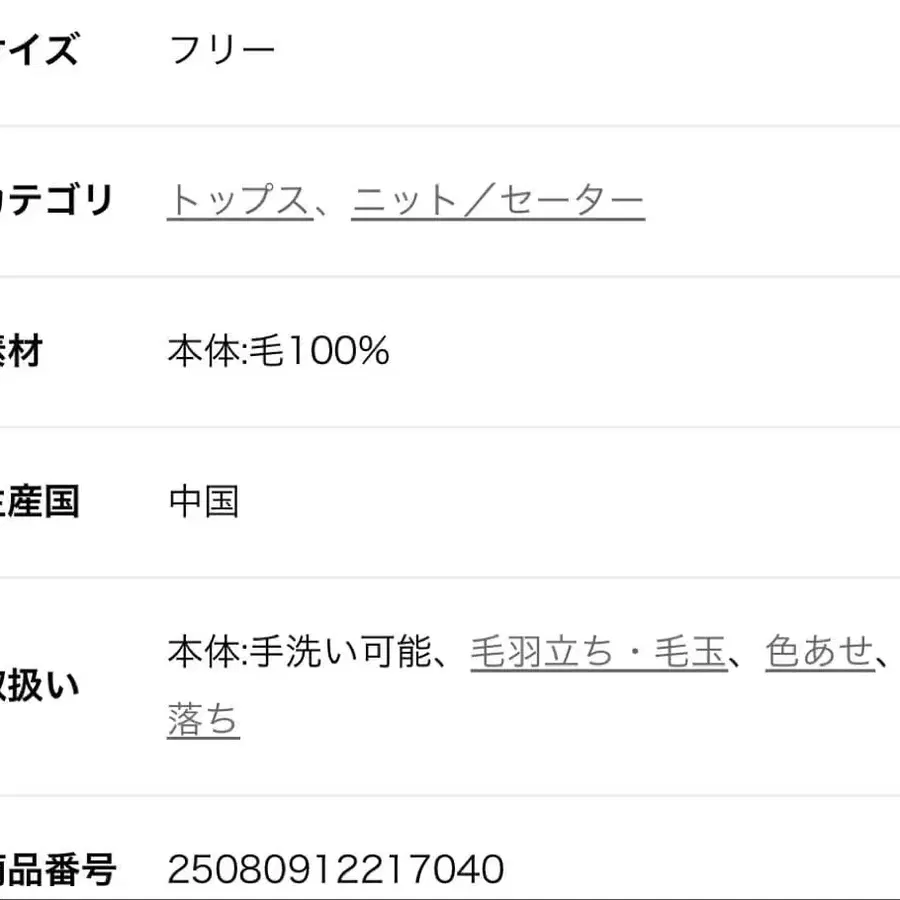Follow the ニット／セーター category link
The height and width of the screenshot is (900, 900).
tap(497, 201)
